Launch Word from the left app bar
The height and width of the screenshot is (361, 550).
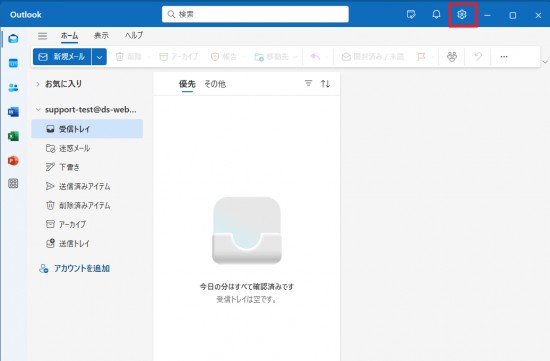[13, 112]
